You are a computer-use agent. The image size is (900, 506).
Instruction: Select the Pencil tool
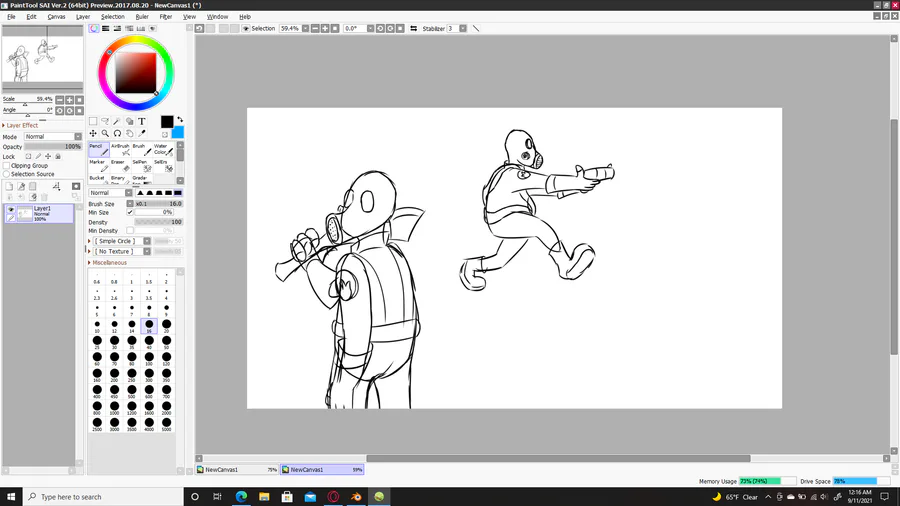click(99, 149)
